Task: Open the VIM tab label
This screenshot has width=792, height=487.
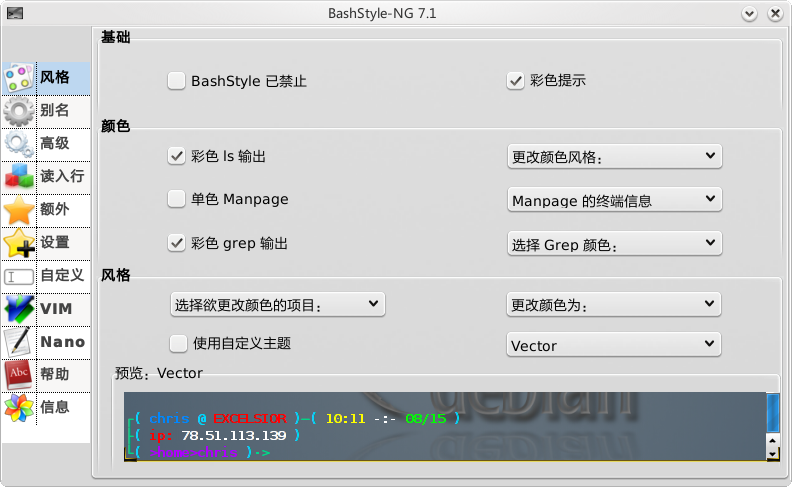Action: coord(56,309)
